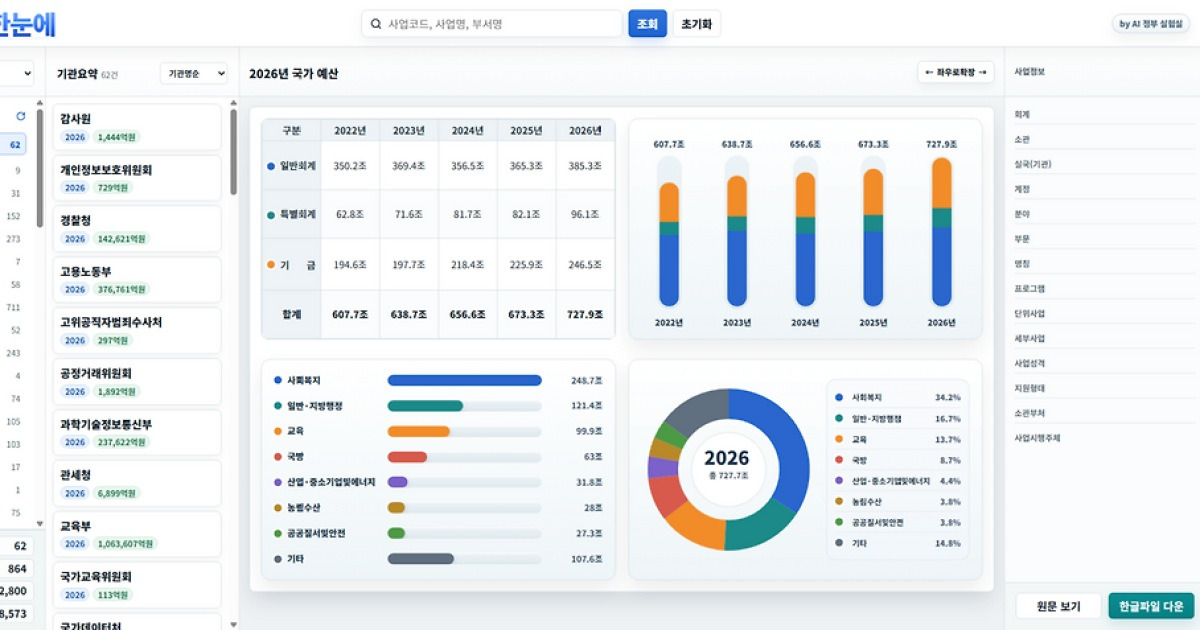Click the 2026 center label of the donut

click(x=727, y=458)
